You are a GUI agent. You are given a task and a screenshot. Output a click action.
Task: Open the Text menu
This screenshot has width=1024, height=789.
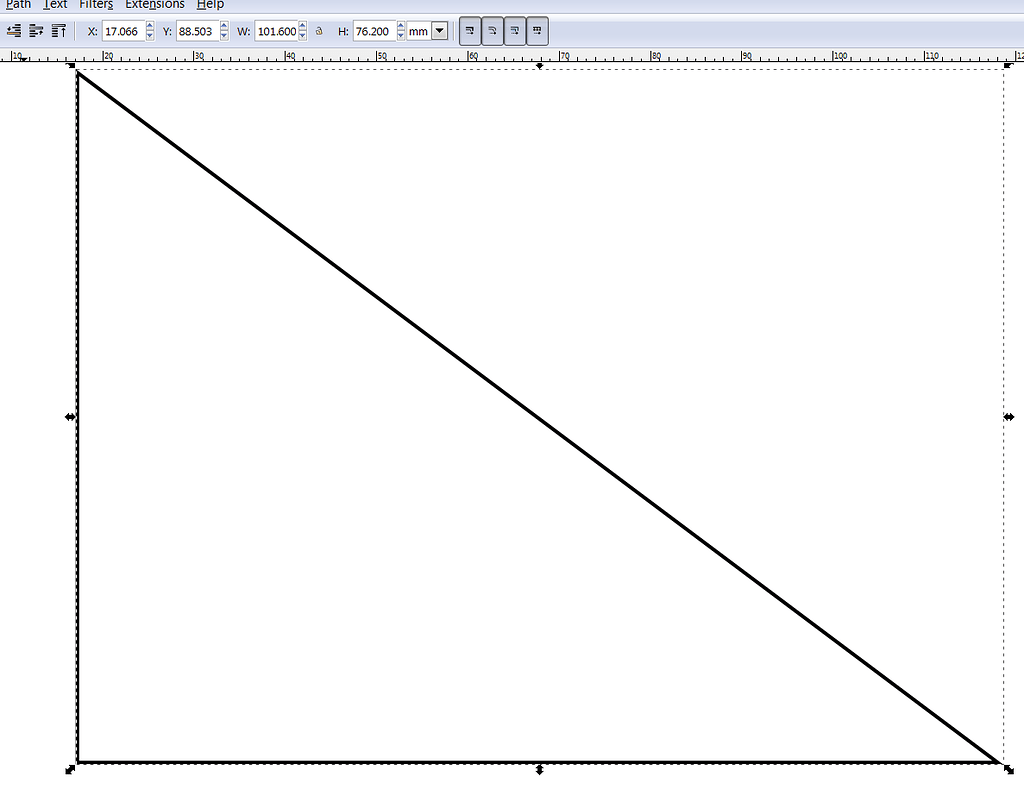point(55,5)
